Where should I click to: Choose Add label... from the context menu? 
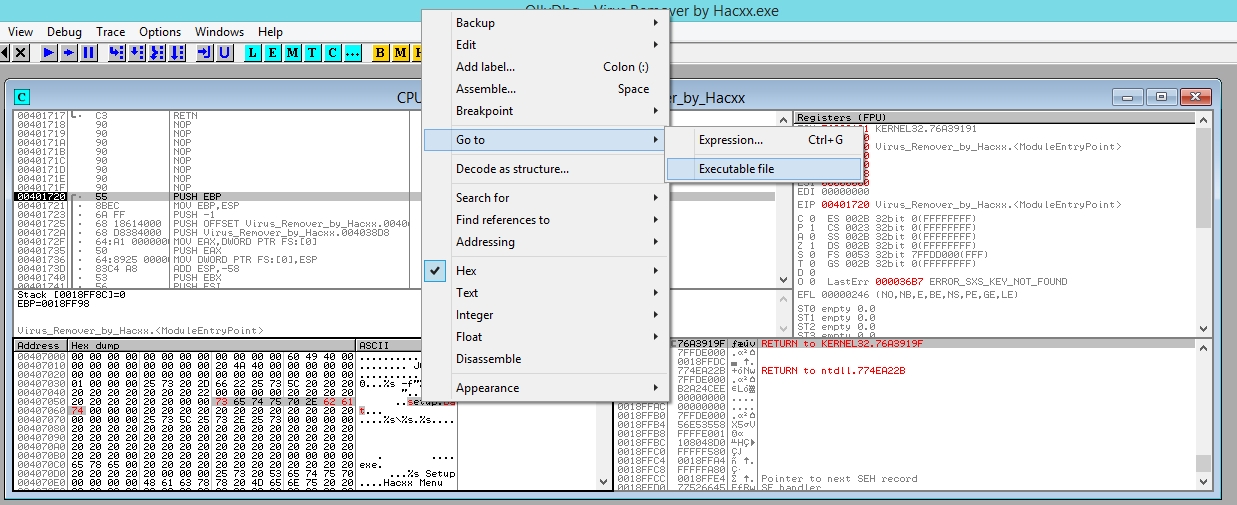pos(544,67)
